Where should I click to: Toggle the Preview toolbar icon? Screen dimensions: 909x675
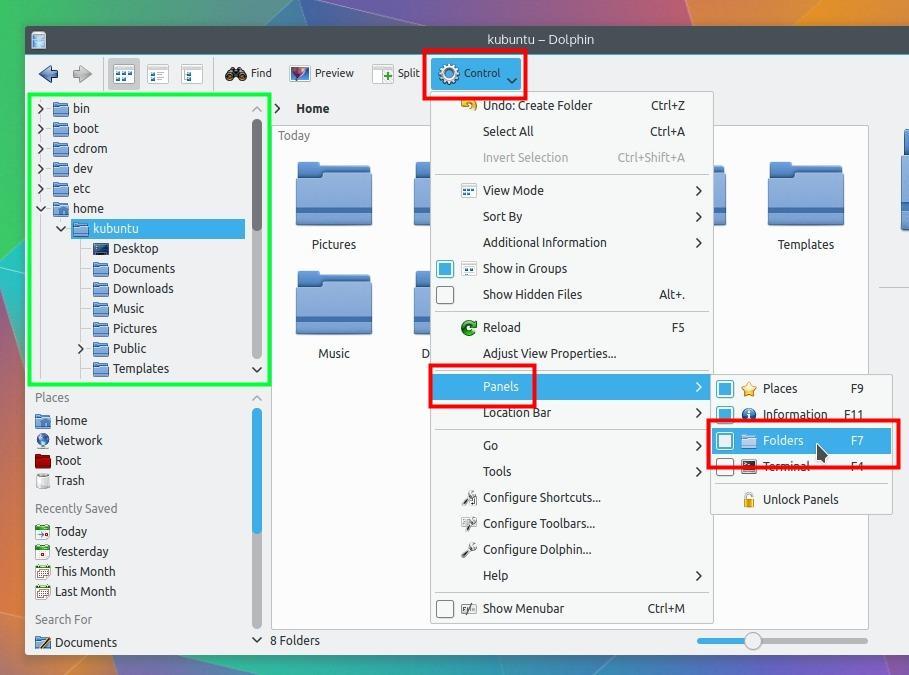321,73
